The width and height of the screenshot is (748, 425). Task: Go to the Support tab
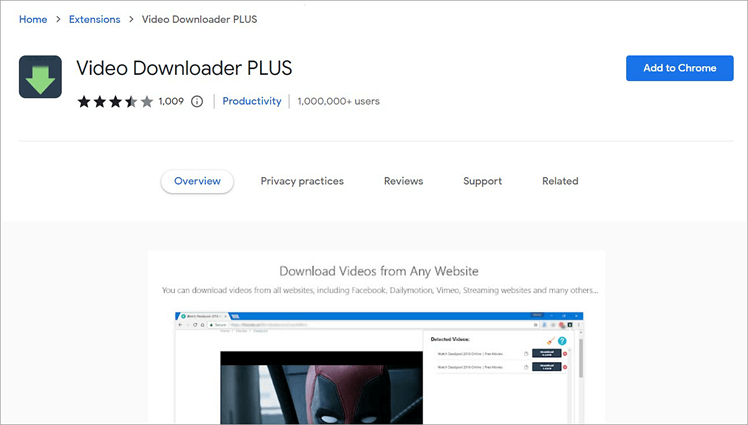[x=482, y=181]
